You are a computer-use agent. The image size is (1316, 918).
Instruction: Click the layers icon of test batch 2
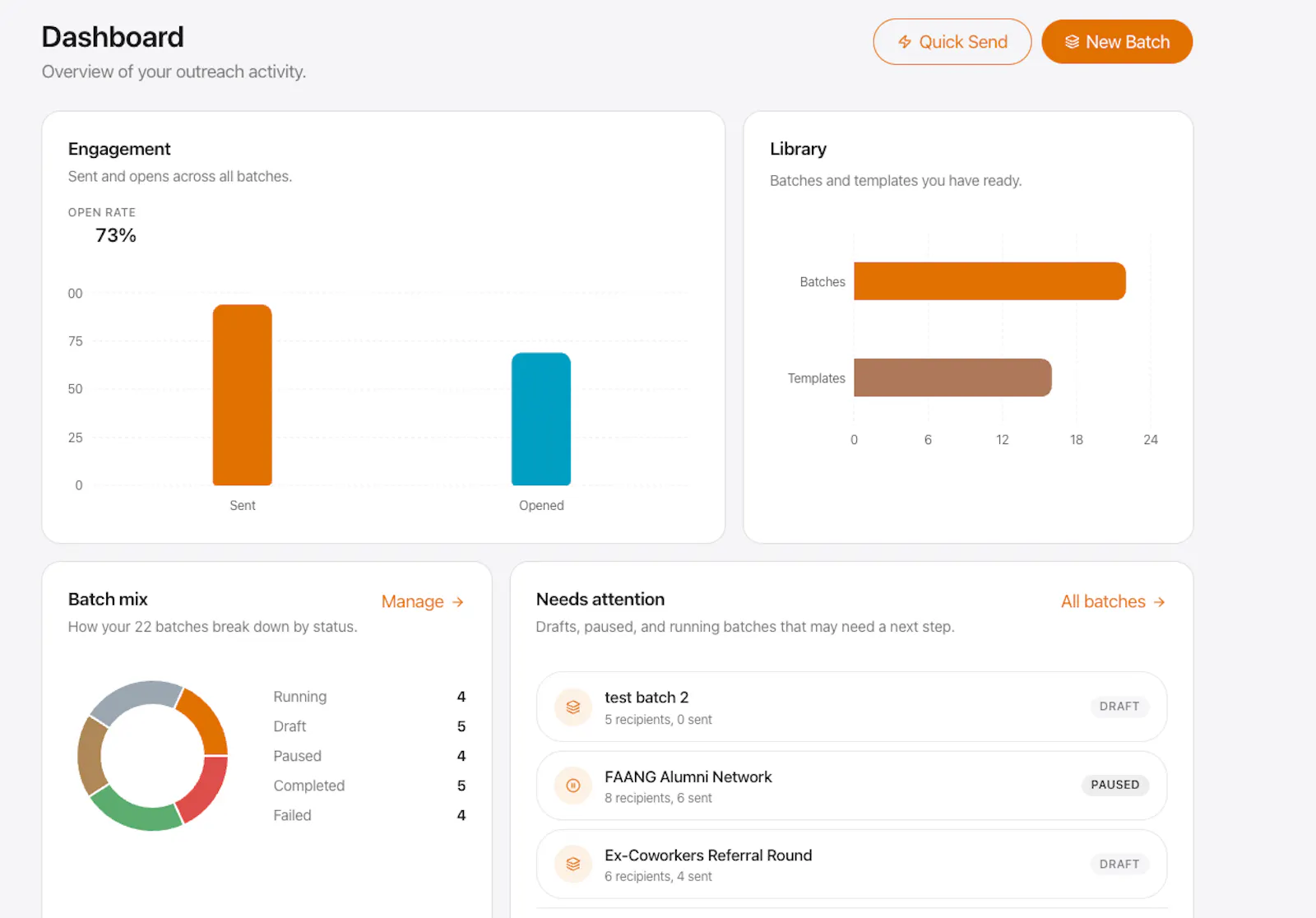[x=573, y=707]
